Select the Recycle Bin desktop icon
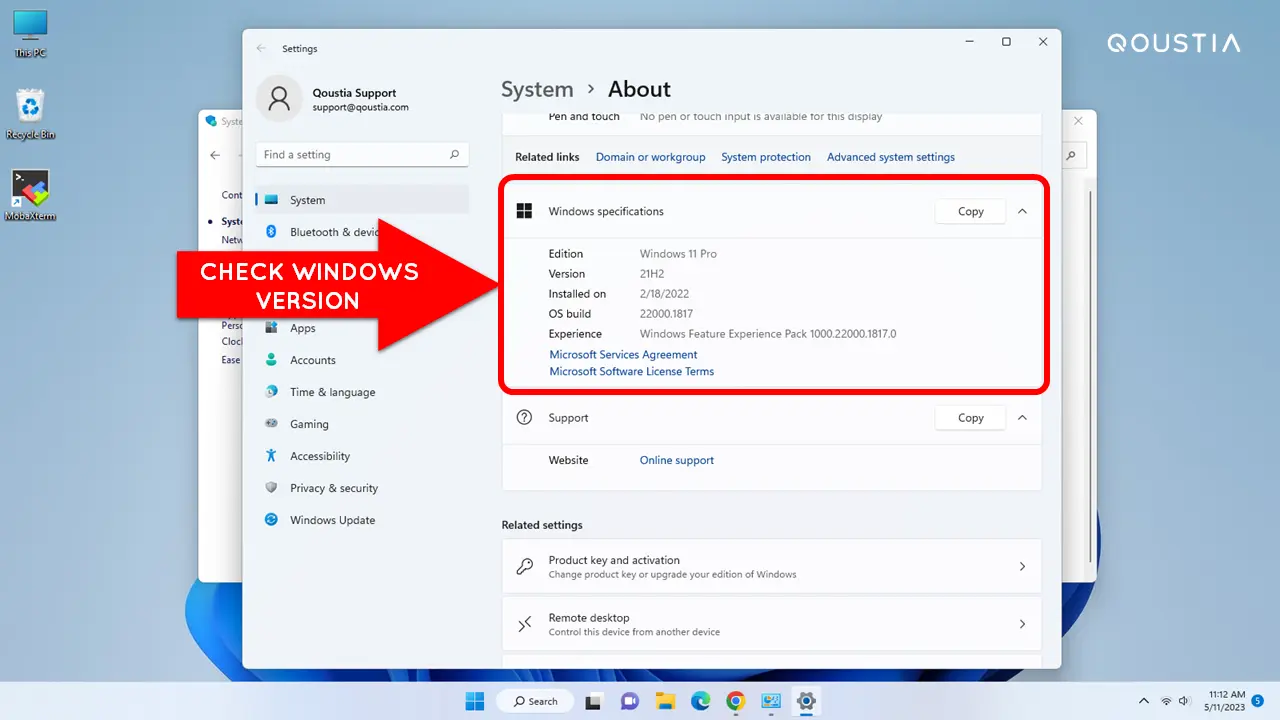The height and width of the screenshot is (720, 1280). (x=30, y=113)
